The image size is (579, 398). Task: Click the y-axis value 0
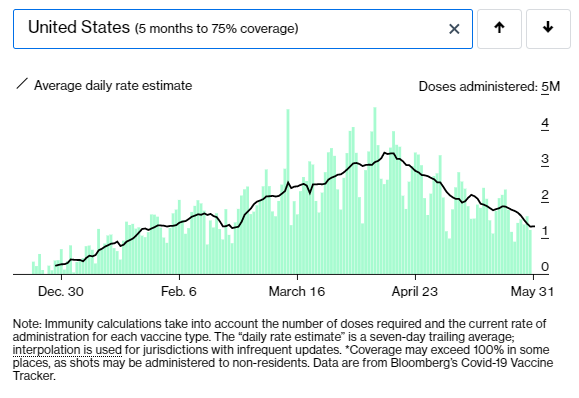545,267
